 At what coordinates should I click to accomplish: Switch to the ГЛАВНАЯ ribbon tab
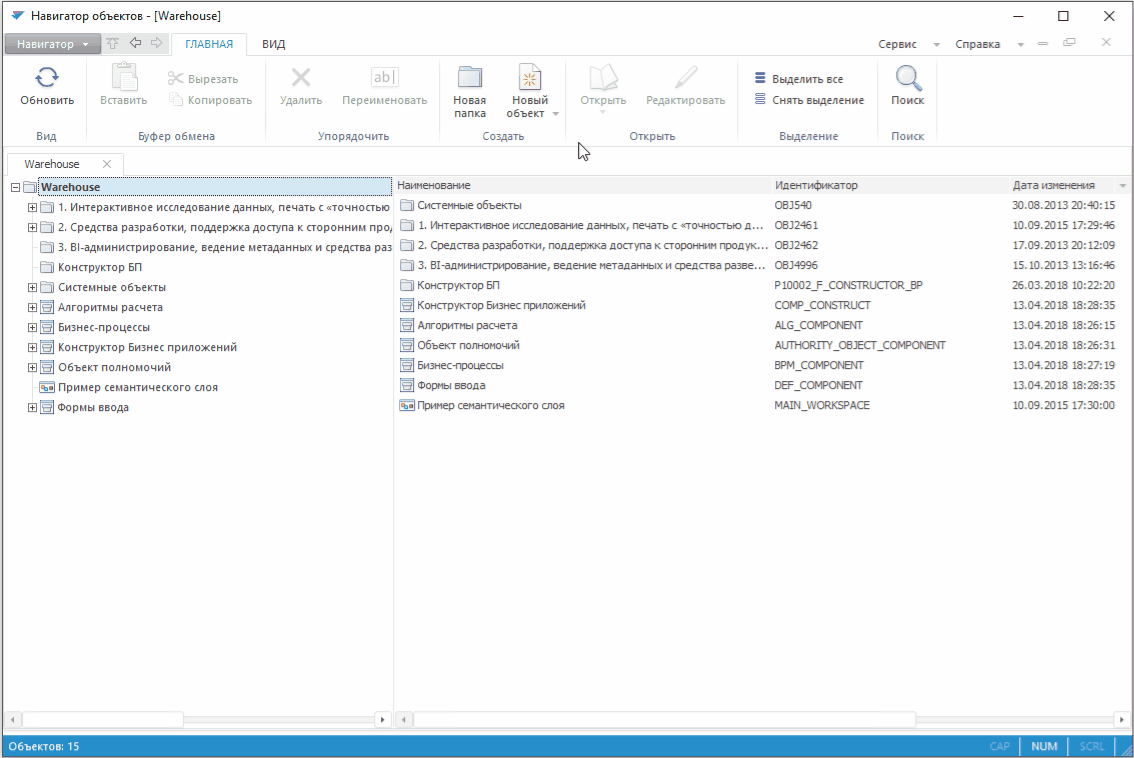point(209,44)
